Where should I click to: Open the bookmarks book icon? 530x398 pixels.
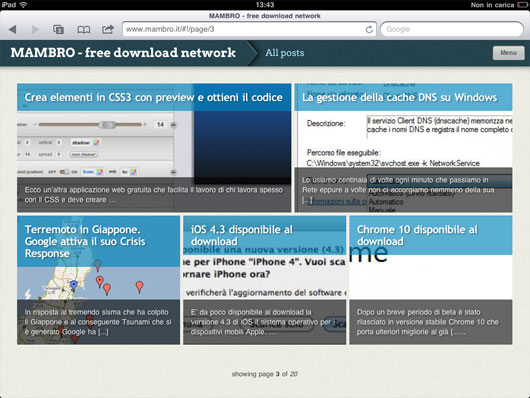coord(83,30)
